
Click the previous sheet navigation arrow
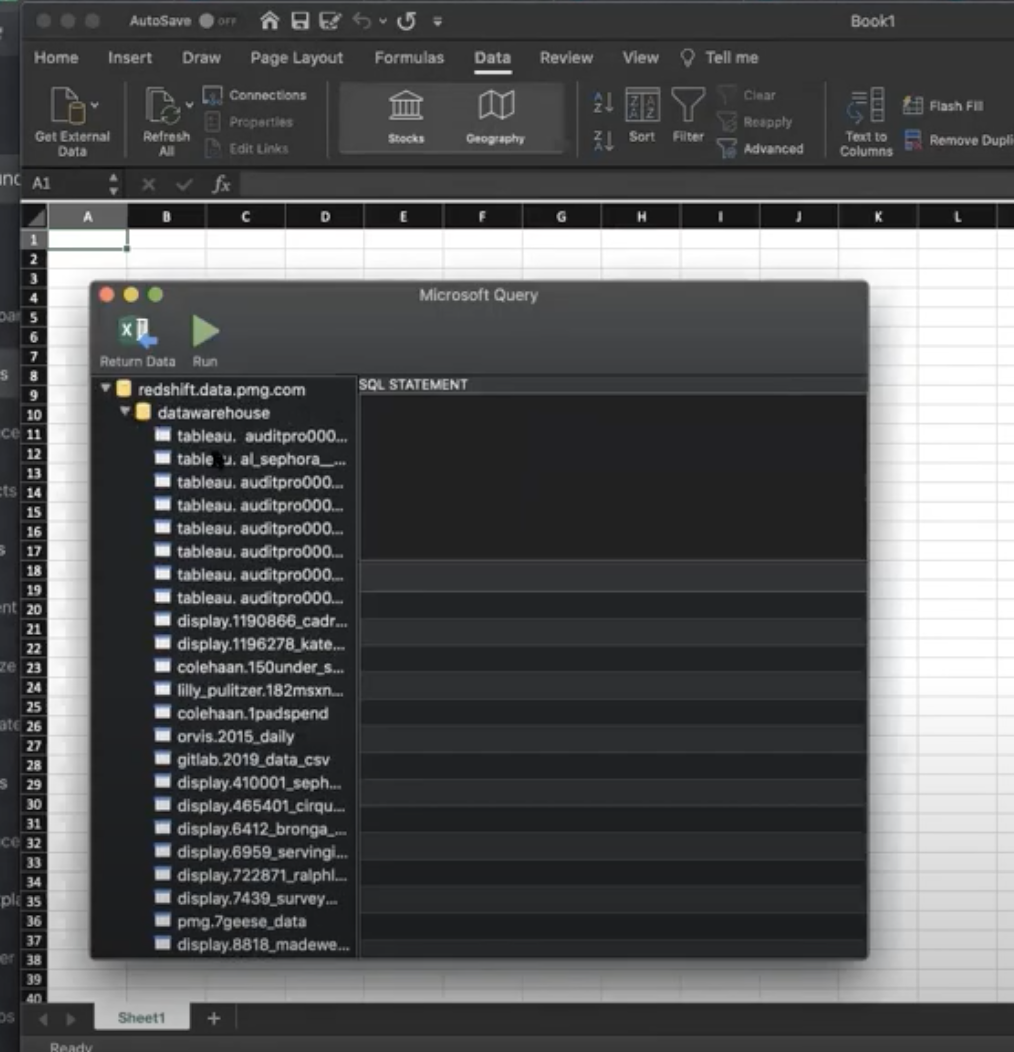click(44, 1019)
